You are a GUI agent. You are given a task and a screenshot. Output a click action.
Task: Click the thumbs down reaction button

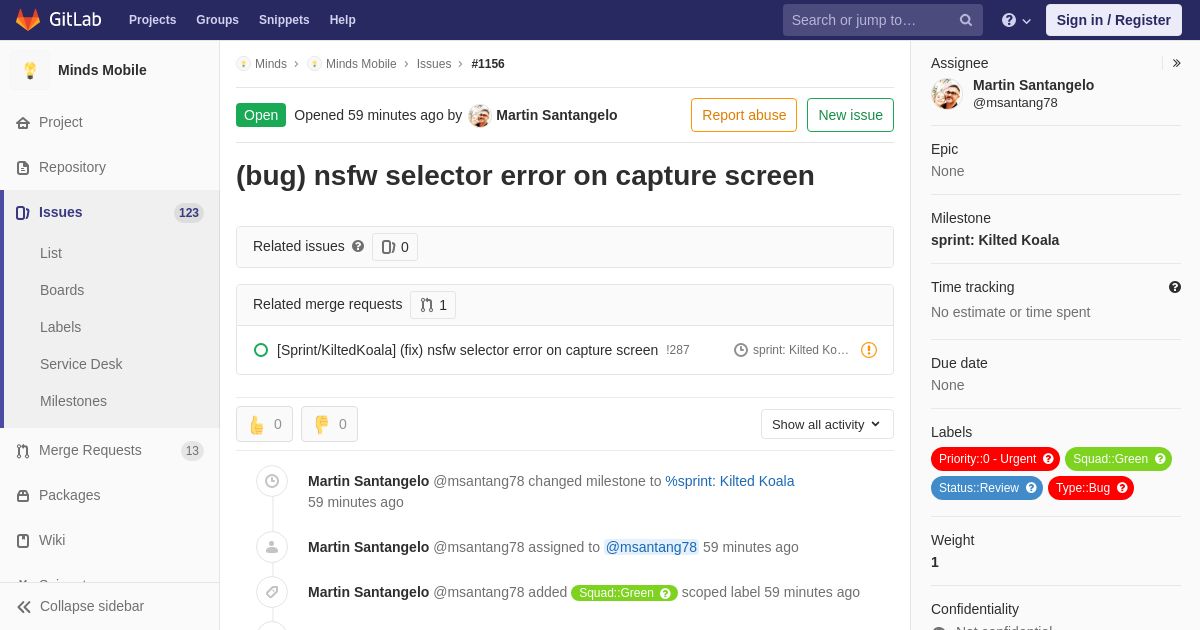click(x=329, y=424)
